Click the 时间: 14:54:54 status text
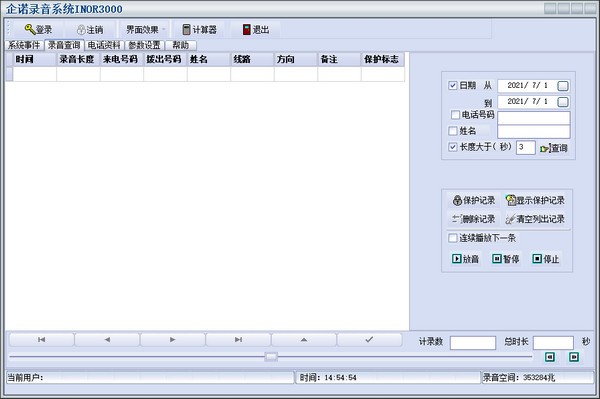 [328, 378]
